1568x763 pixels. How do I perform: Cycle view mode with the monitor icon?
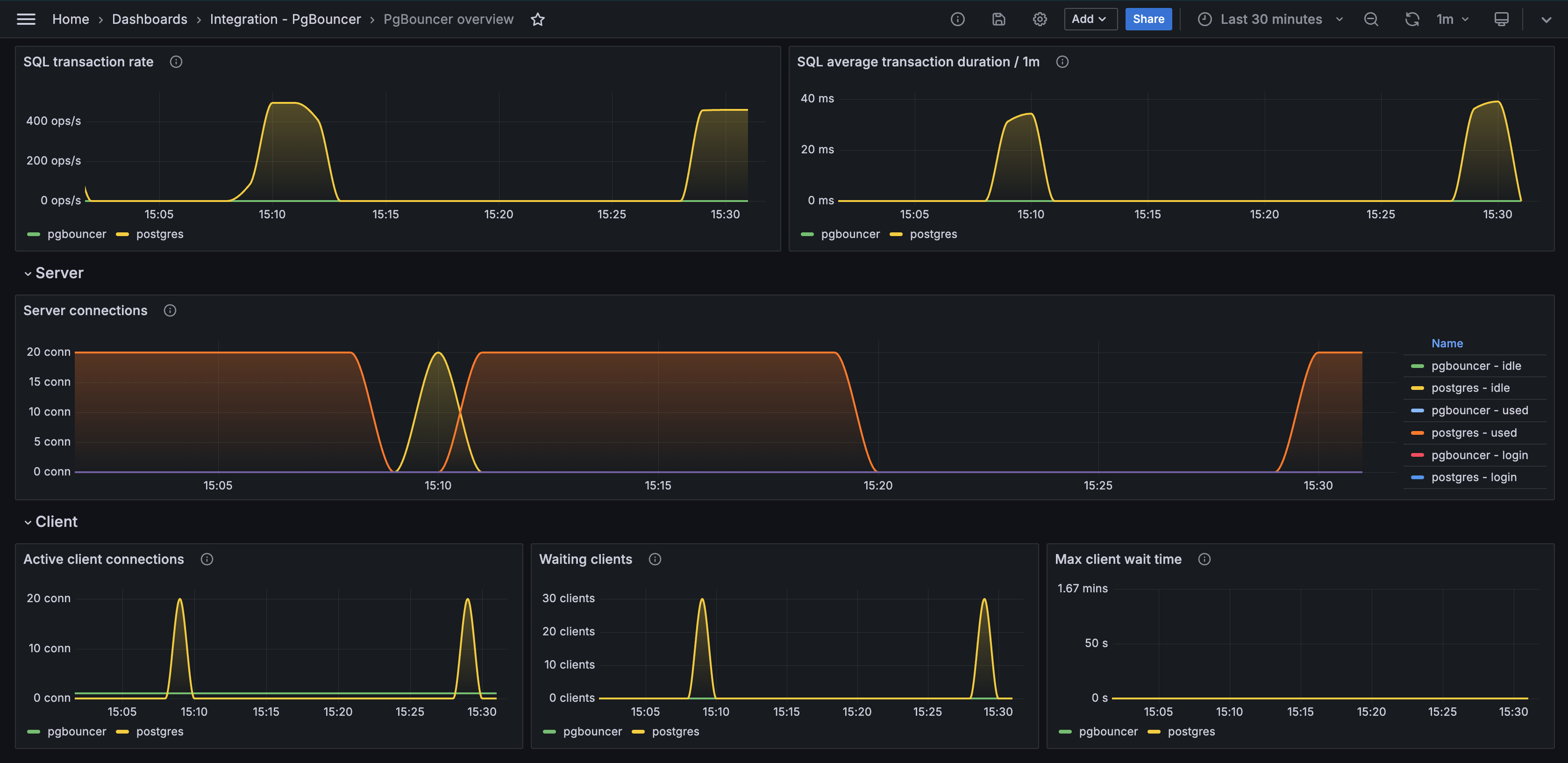(1501, 20)
